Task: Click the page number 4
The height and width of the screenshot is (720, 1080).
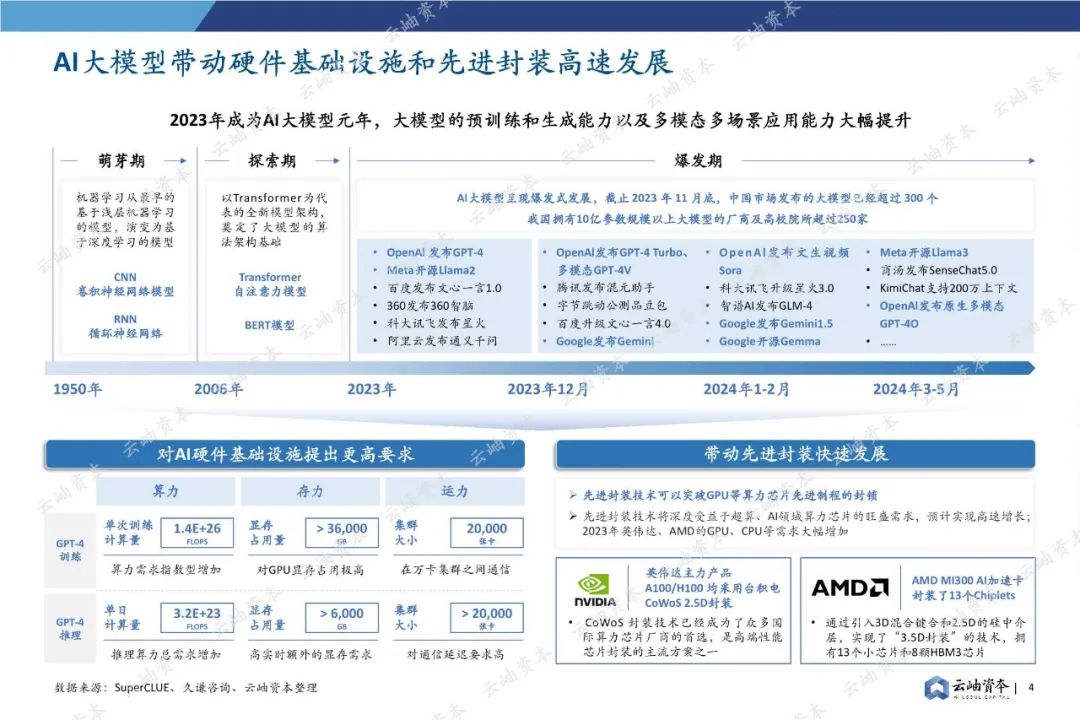Action: point(1032,687)
